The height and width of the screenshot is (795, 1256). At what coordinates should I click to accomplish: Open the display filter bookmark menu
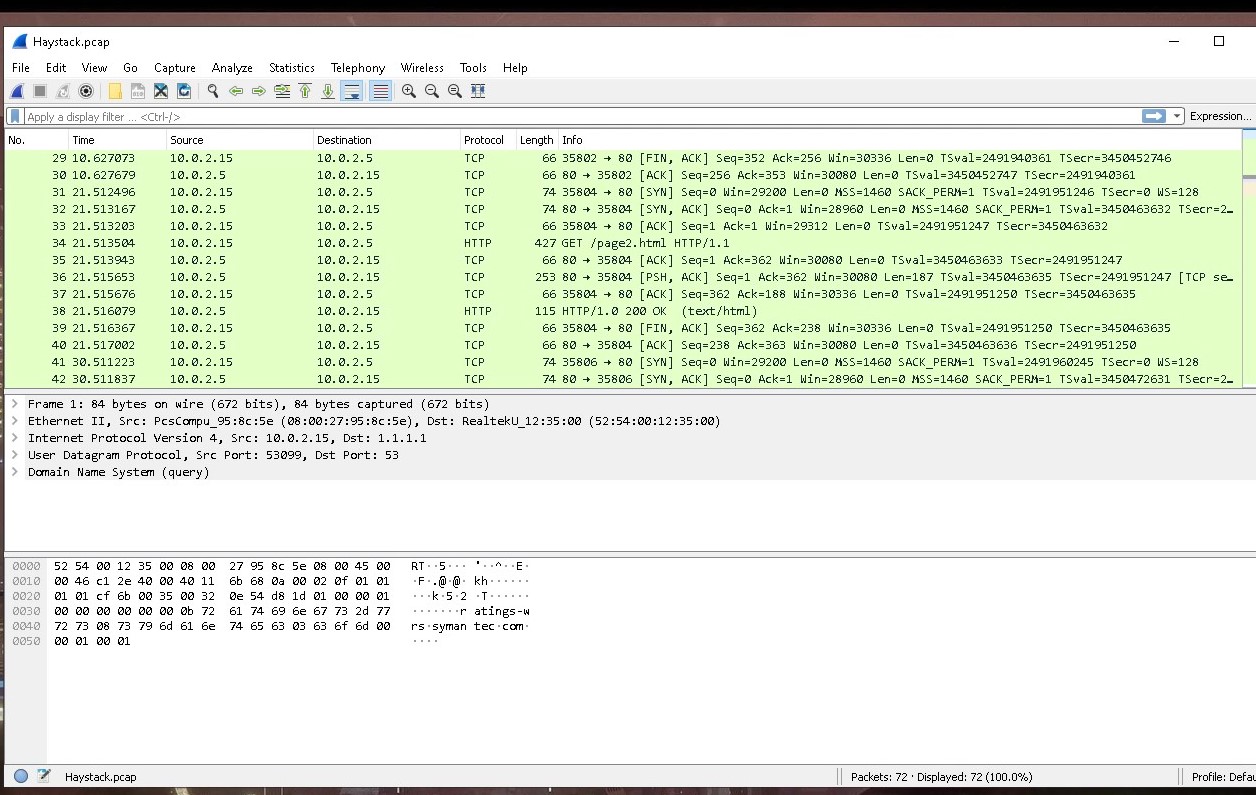[x=15, y=116]
